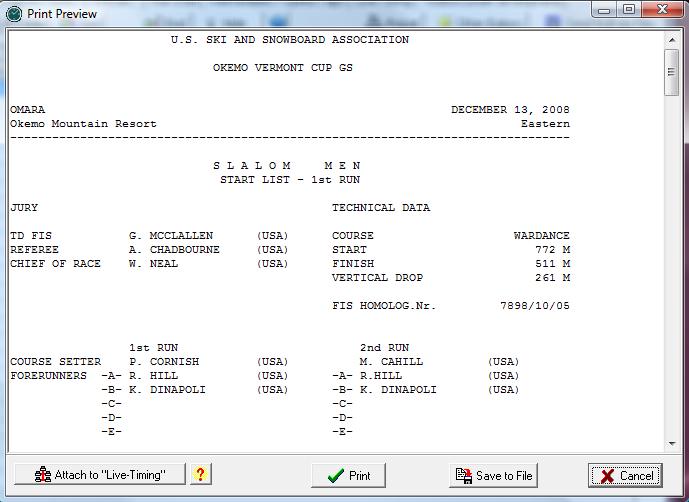
Task: Click the heading "U.S. SKI AND SNOWBOARD ASSOCIATION"
Action: pos(290,40)
